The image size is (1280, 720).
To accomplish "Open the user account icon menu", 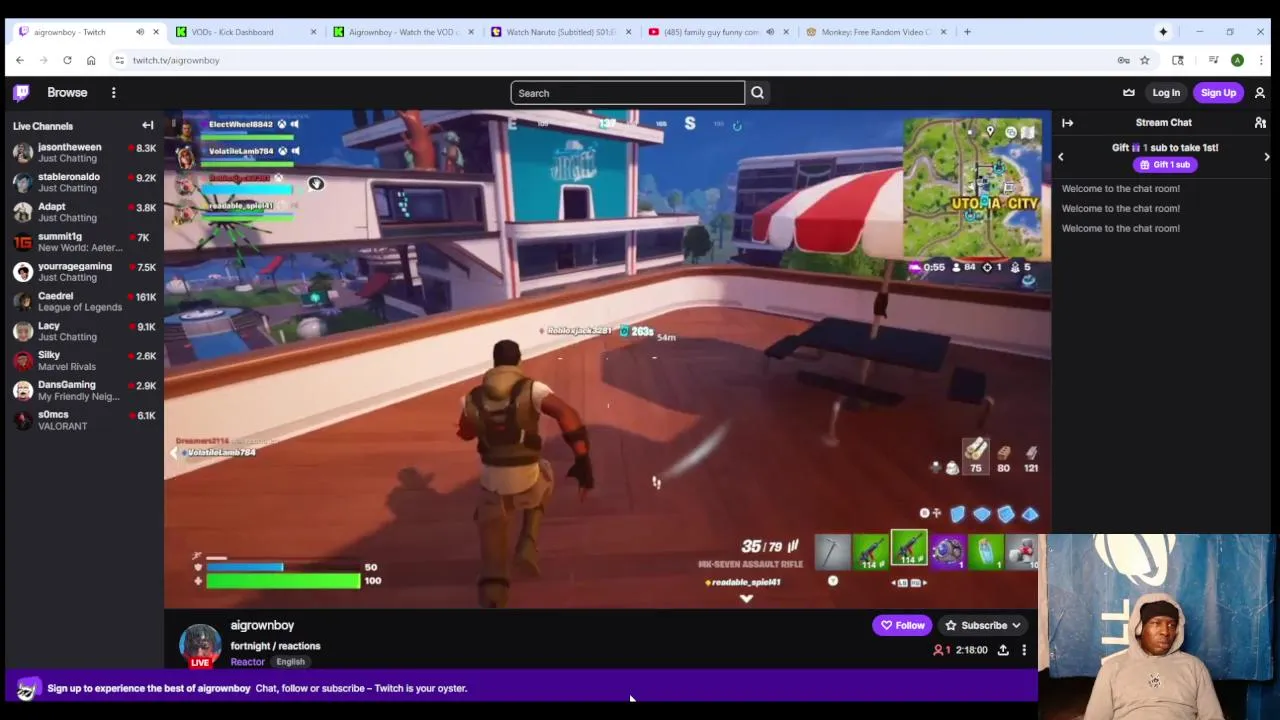I will coord(1260,93).
